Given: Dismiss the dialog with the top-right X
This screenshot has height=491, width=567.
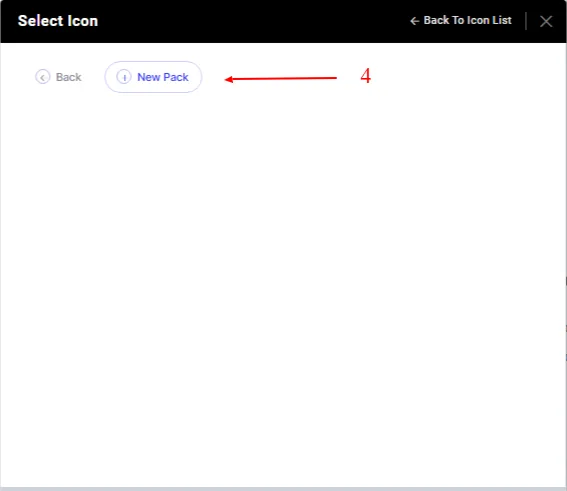Looking at the screenshot, I should click(x=546, y=21).
